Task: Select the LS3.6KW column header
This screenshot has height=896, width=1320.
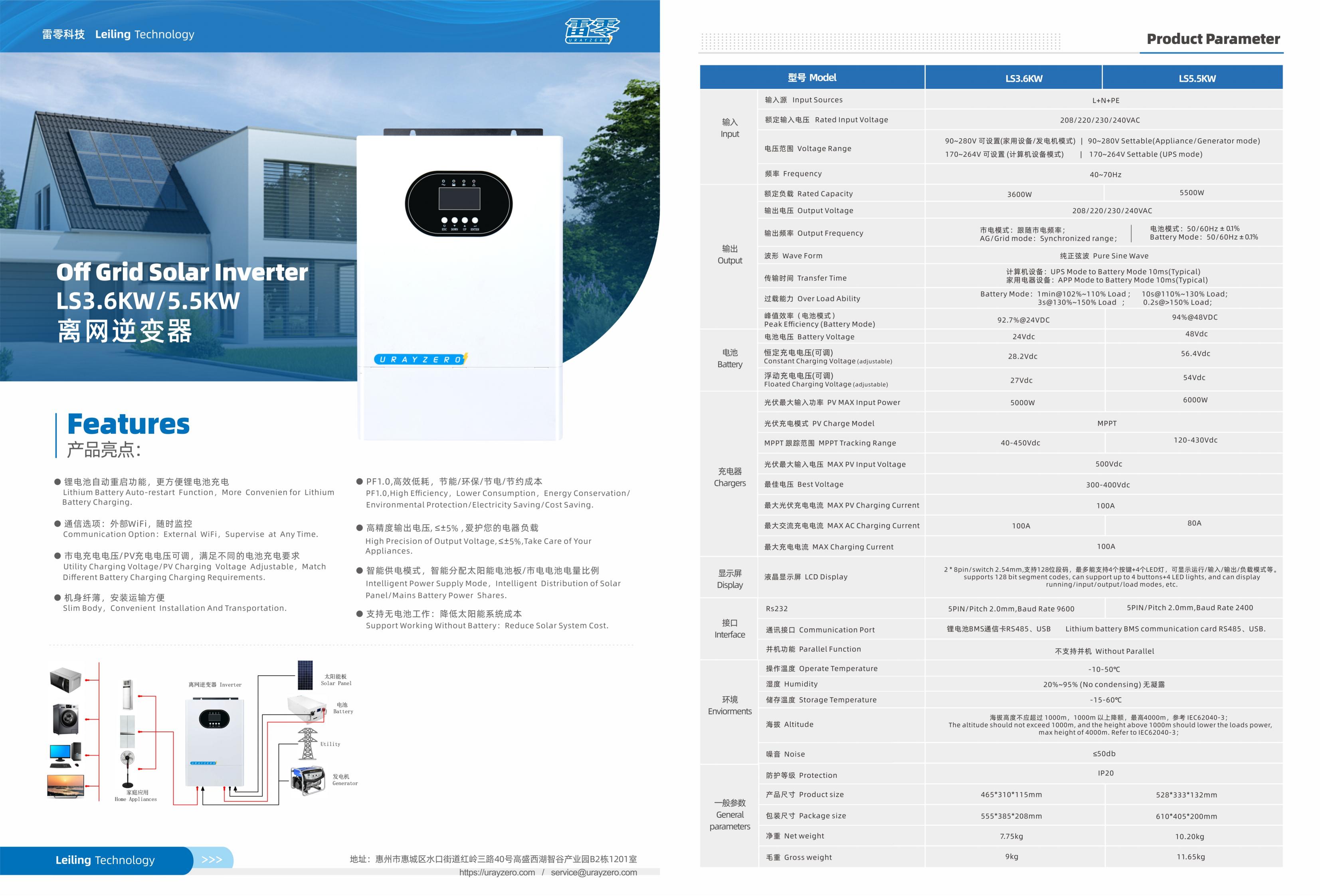Action: point(1014,78)
